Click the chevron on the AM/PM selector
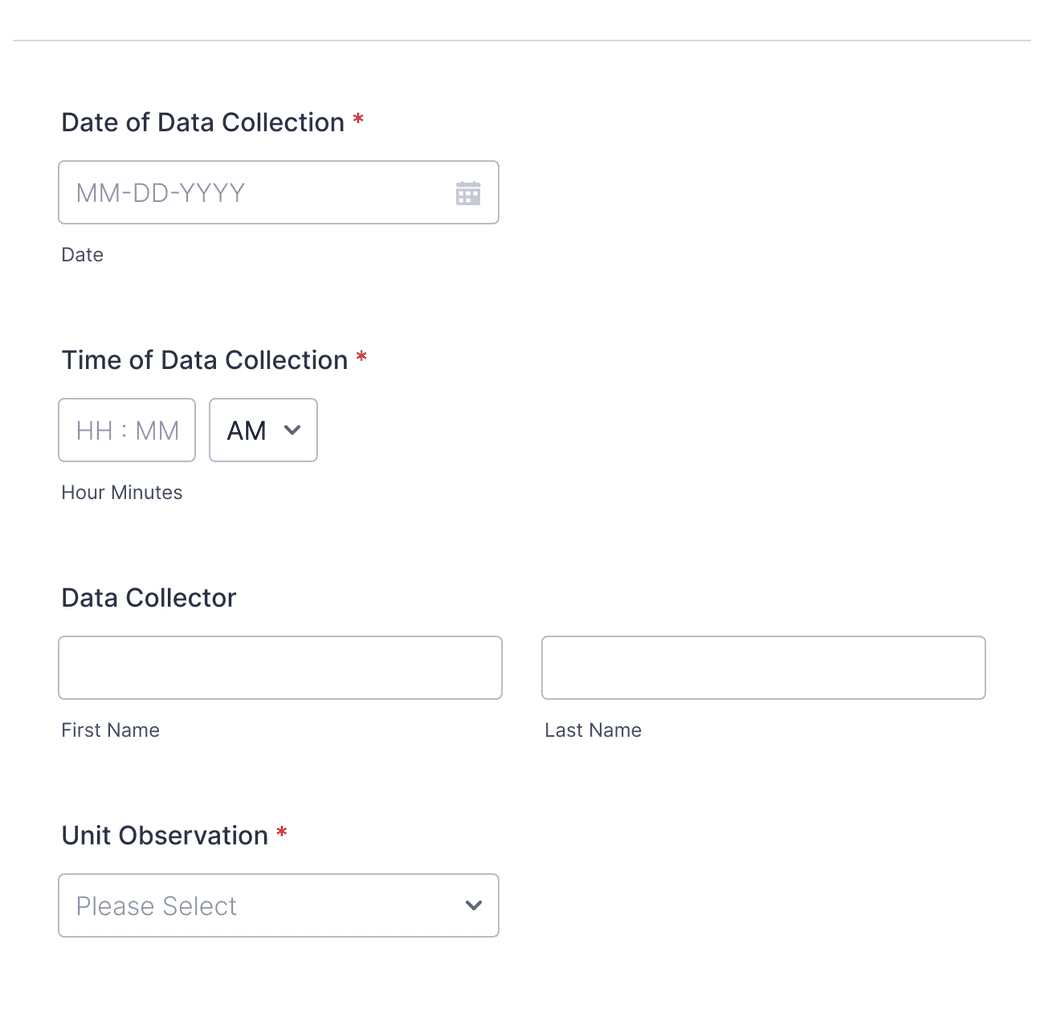 point(292,430)
